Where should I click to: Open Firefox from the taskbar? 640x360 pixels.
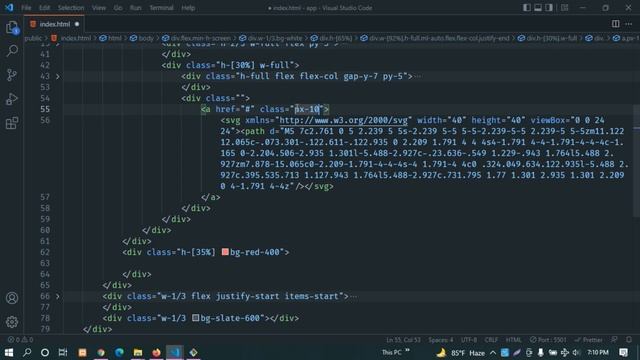click(156, 352)
